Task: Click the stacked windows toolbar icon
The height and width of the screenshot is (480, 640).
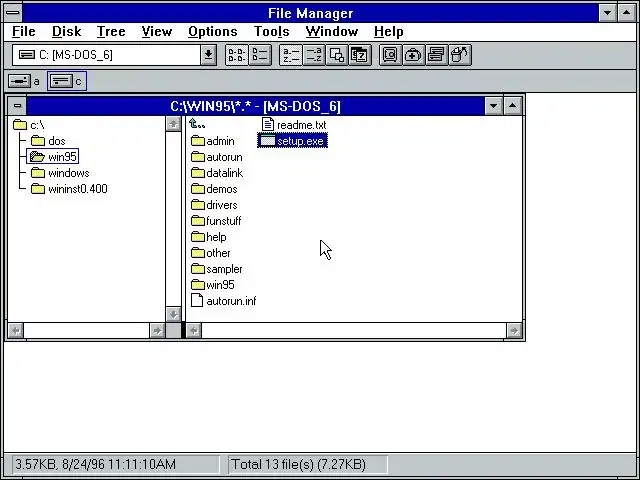Action: pyautogui.click(x=436, y=55)
